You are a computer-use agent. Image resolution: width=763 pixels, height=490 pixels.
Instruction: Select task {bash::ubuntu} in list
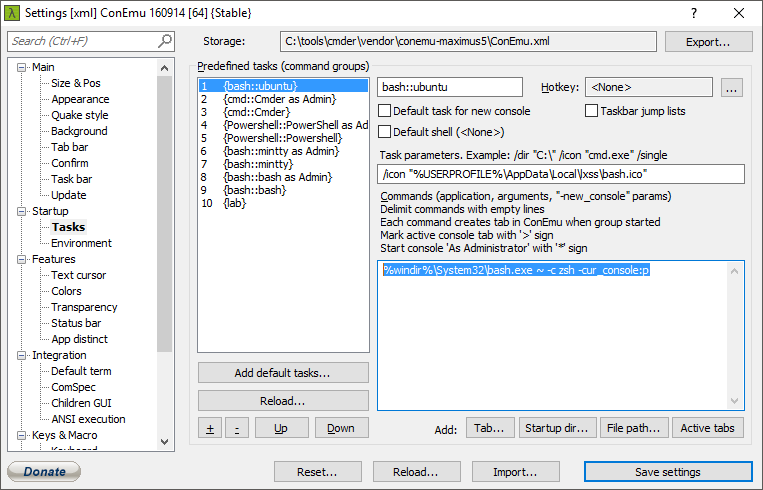[283, 86]
